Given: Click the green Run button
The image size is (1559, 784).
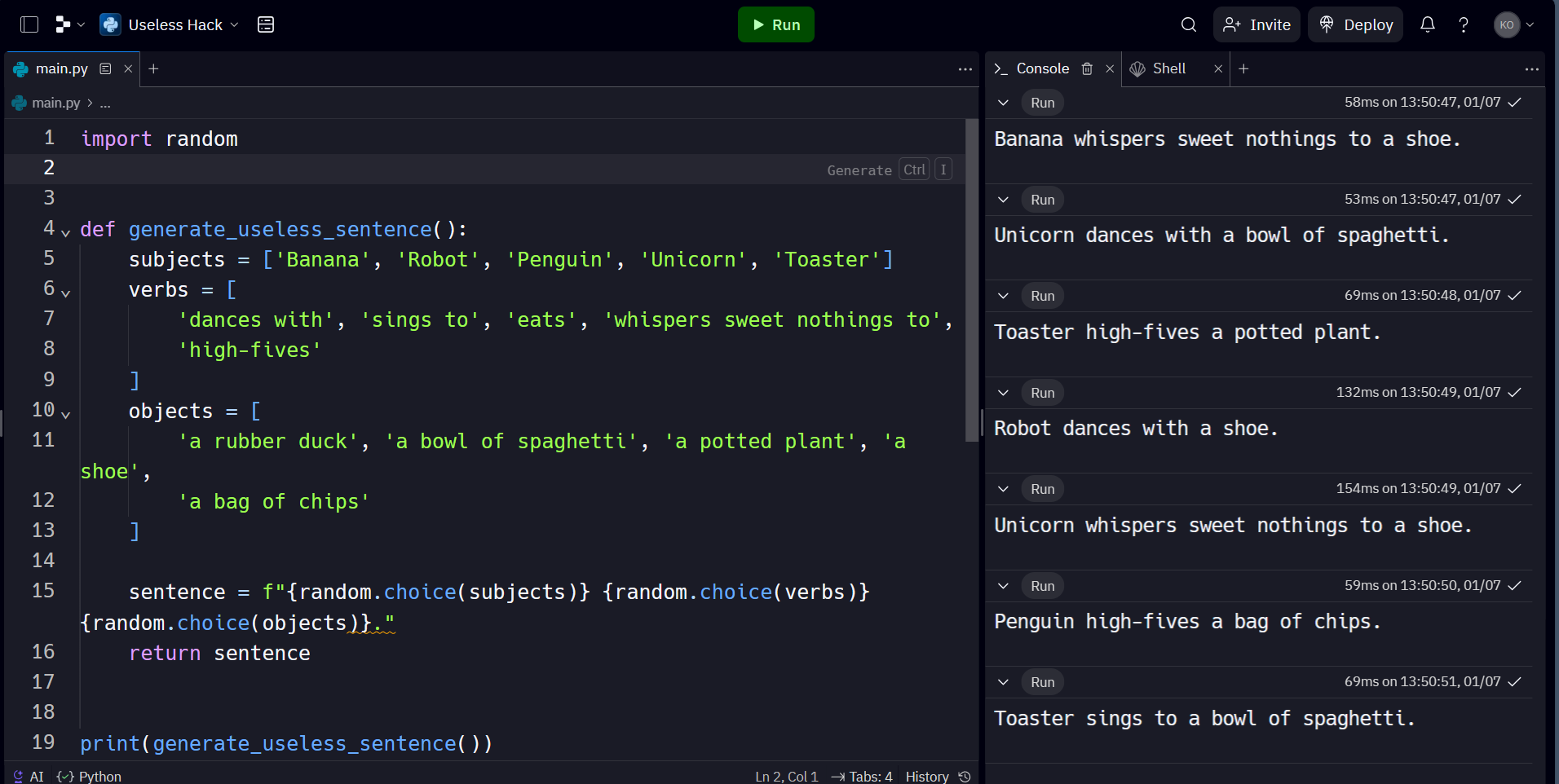Looking at the screenshot, I should tap(776, 24).
